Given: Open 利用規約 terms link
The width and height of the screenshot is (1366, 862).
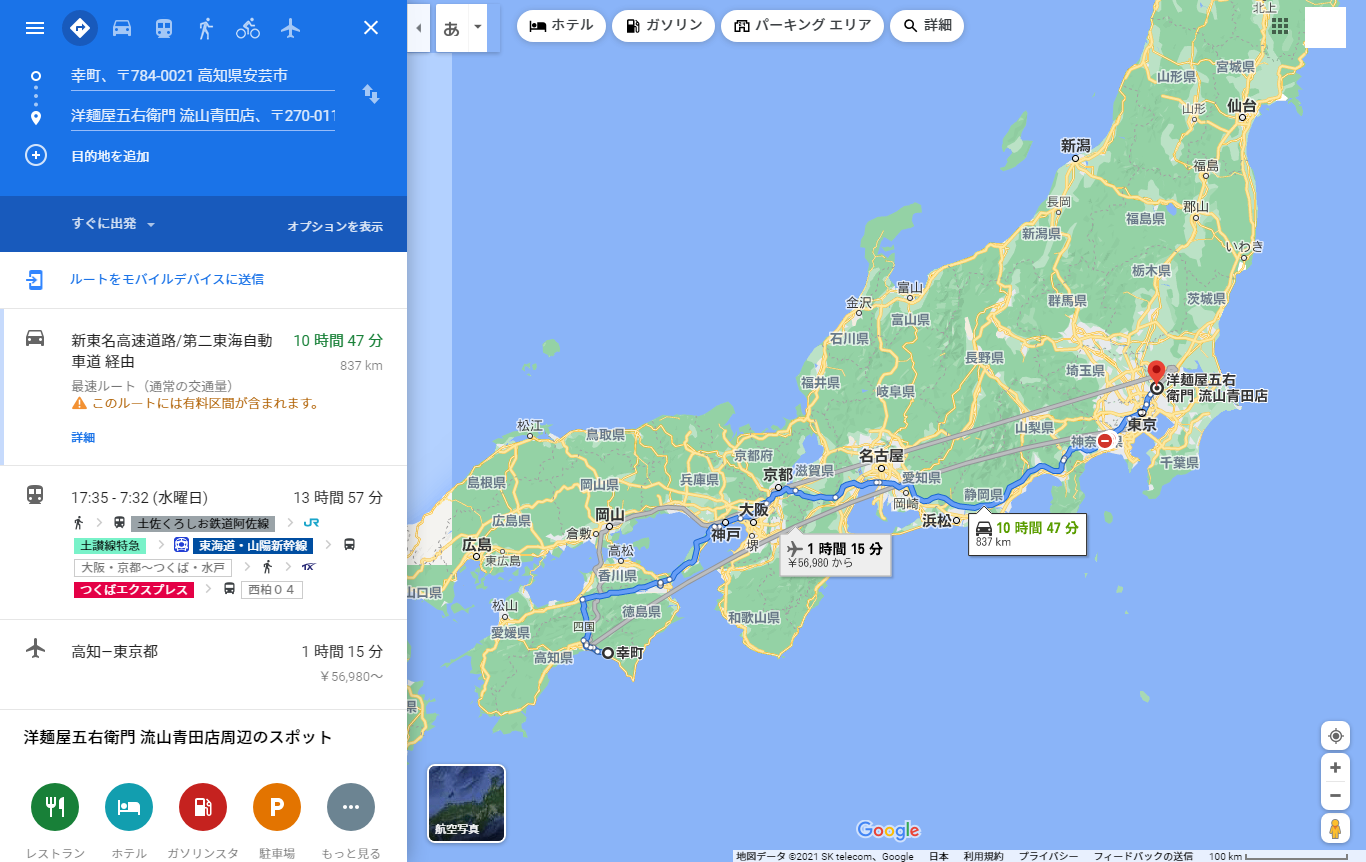Looking at the screenshot, I should click(x=983, y=856).
